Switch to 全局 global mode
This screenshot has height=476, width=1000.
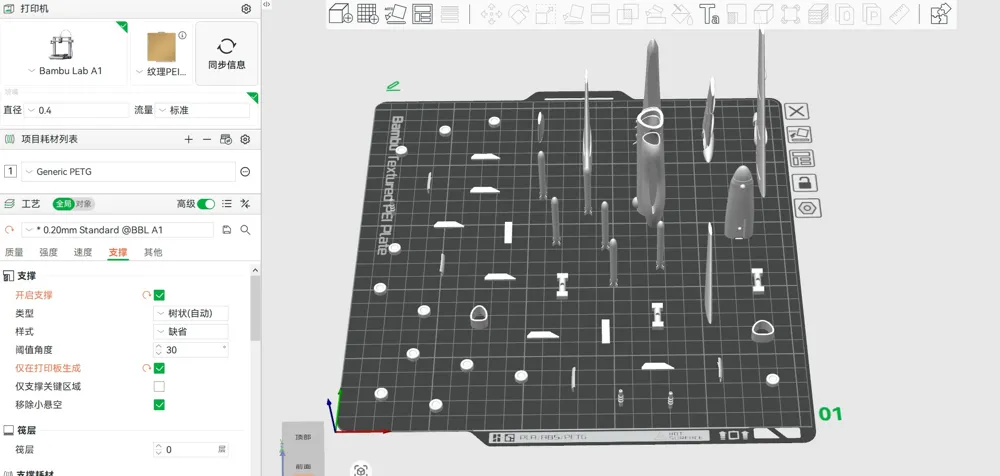(64, 204)
